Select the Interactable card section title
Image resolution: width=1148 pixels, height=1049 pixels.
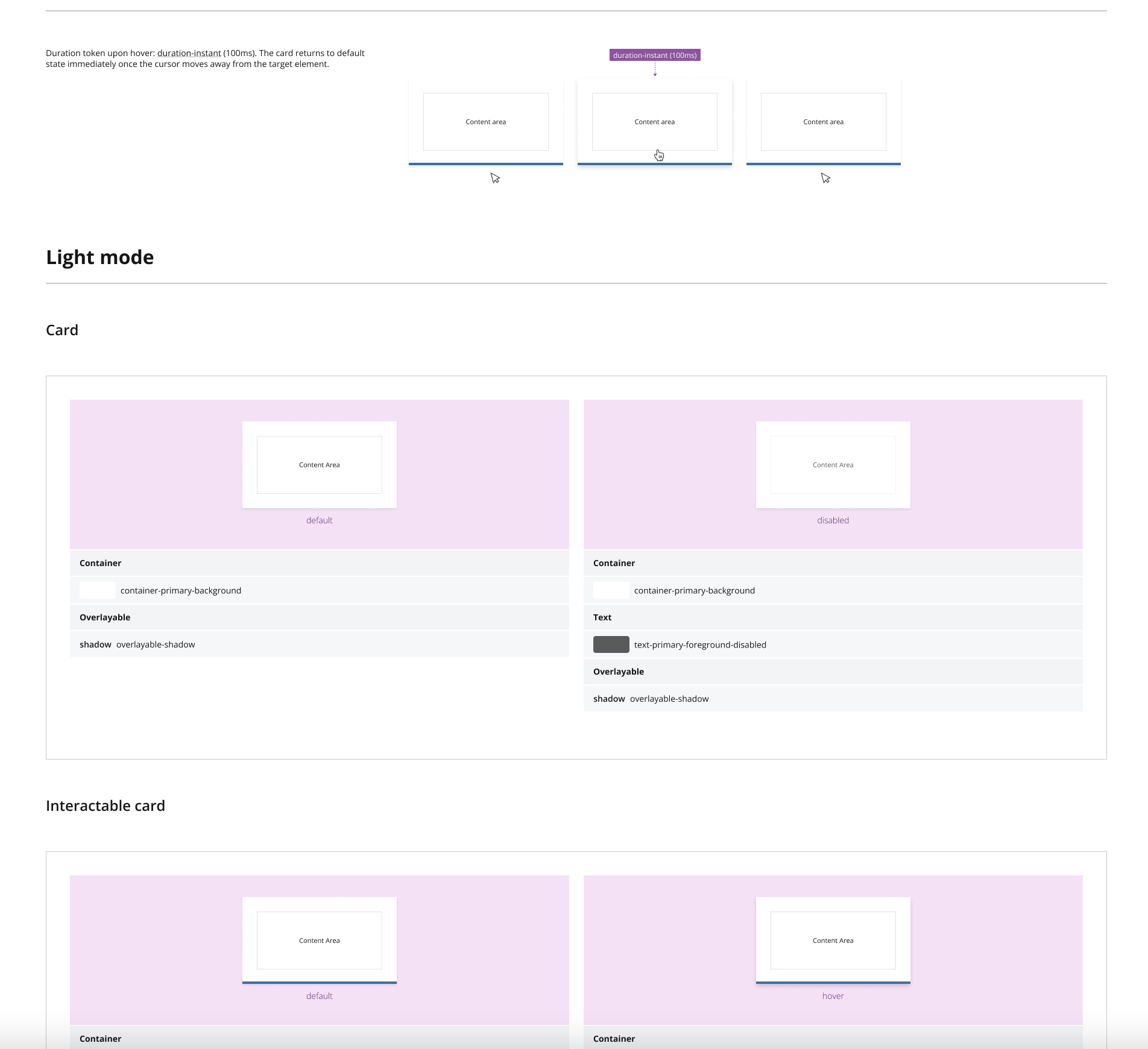pyautogui.click(x=106, y=805)
